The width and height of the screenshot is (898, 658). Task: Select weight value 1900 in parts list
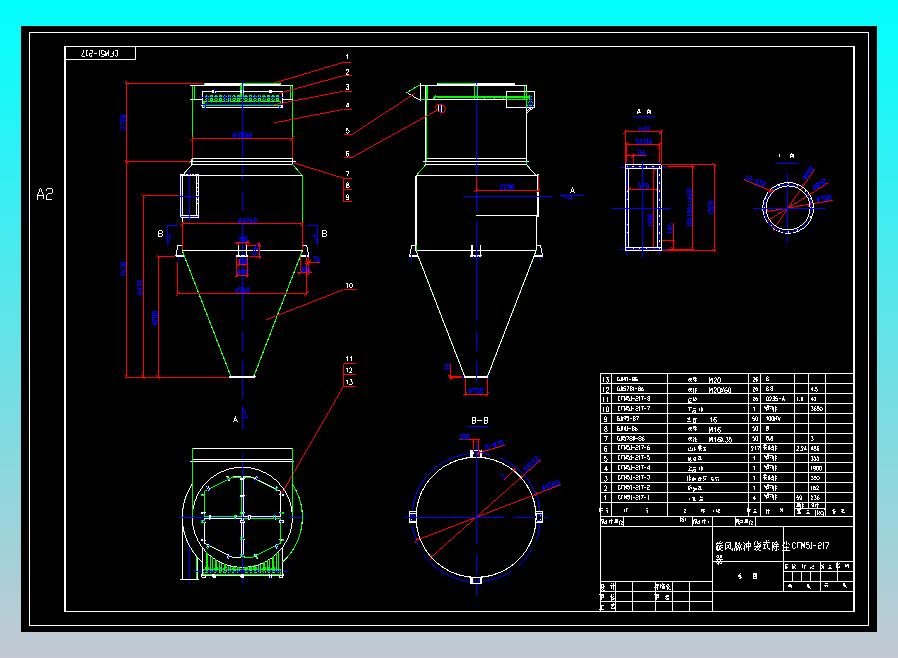816,468
